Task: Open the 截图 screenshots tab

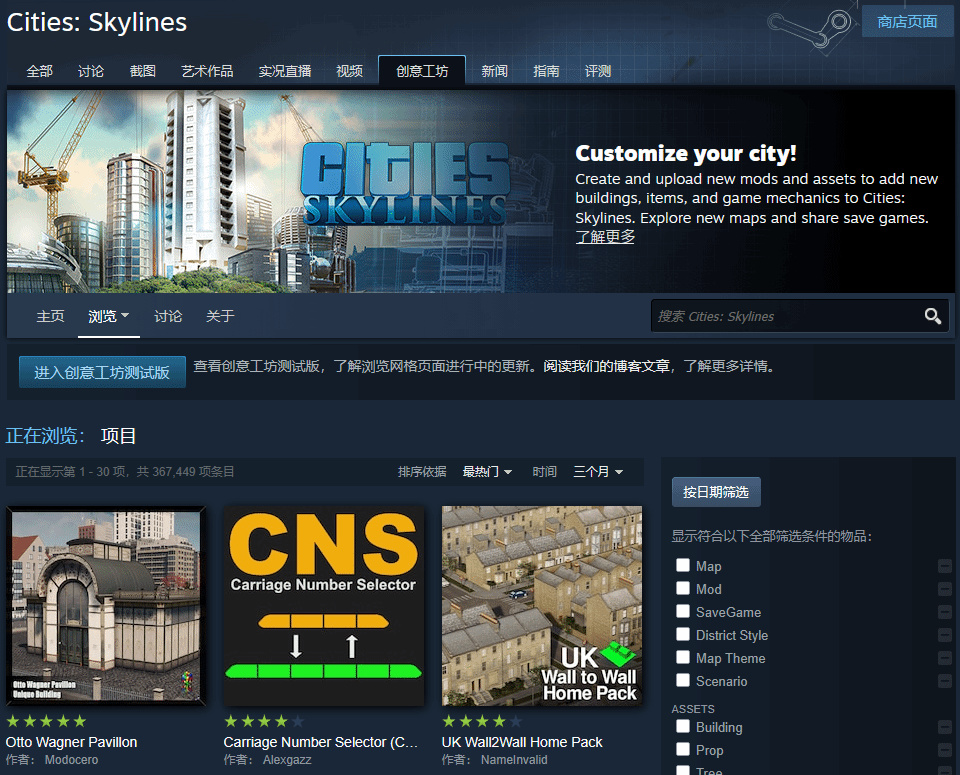Action: point(143,71)
